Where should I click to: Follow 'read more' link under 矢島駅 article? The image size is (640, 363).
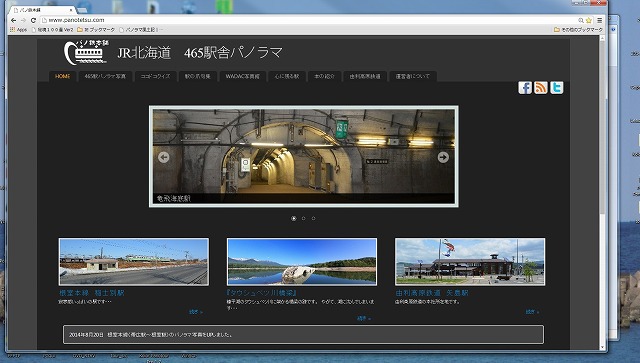[532, 312]
